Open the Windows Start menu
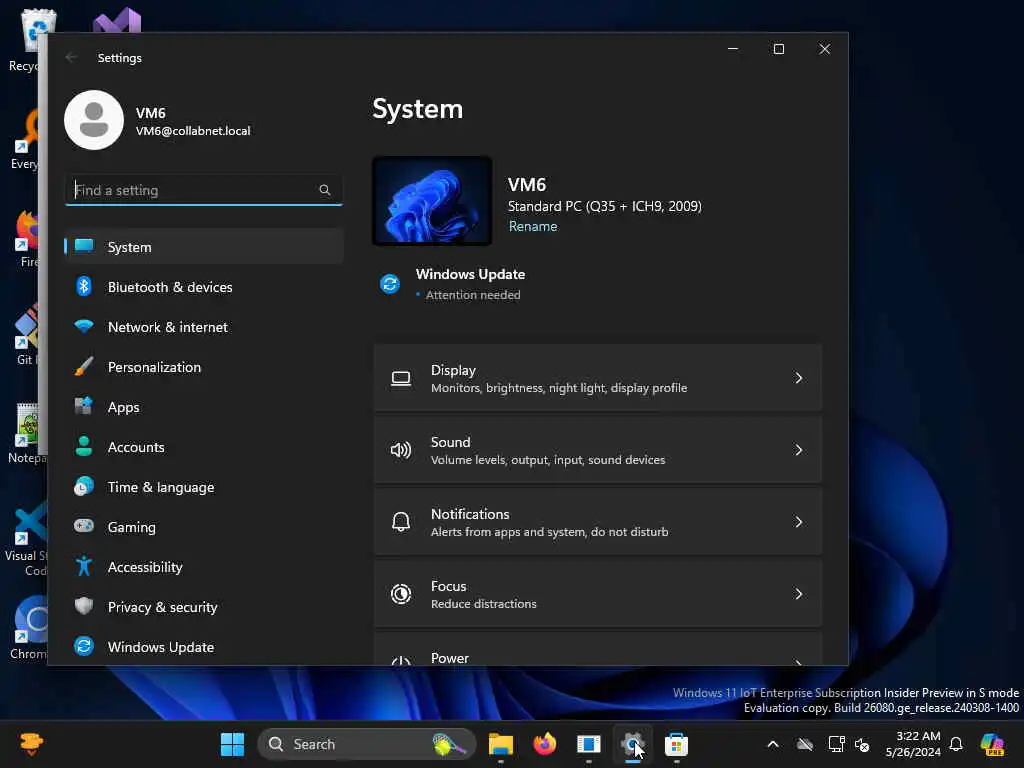The image size is (1024, 768). (232, 744)
